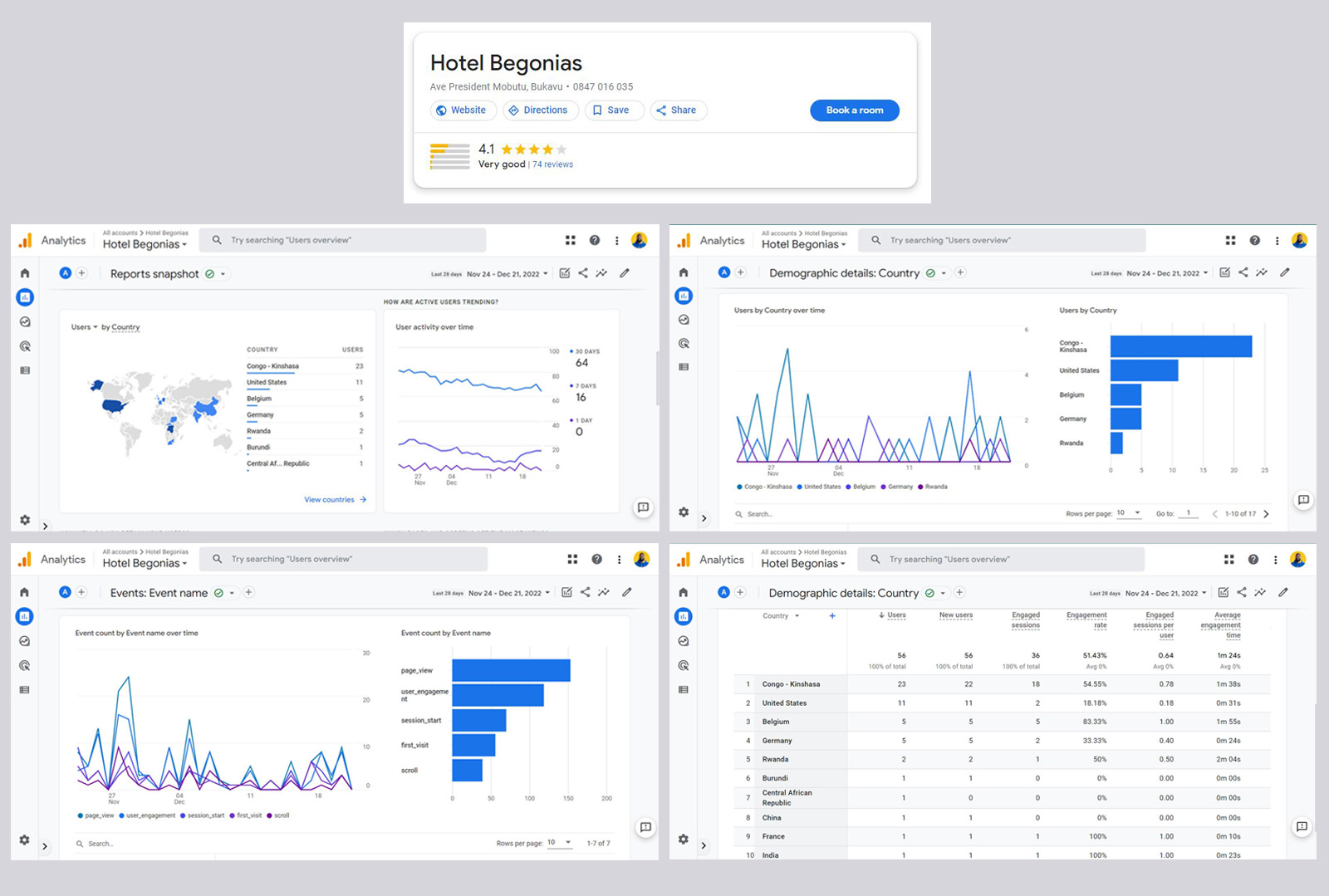Toggle the Rwanda legend item in country chart
This screenshot has height=896, width=1329.
(932, 487)
